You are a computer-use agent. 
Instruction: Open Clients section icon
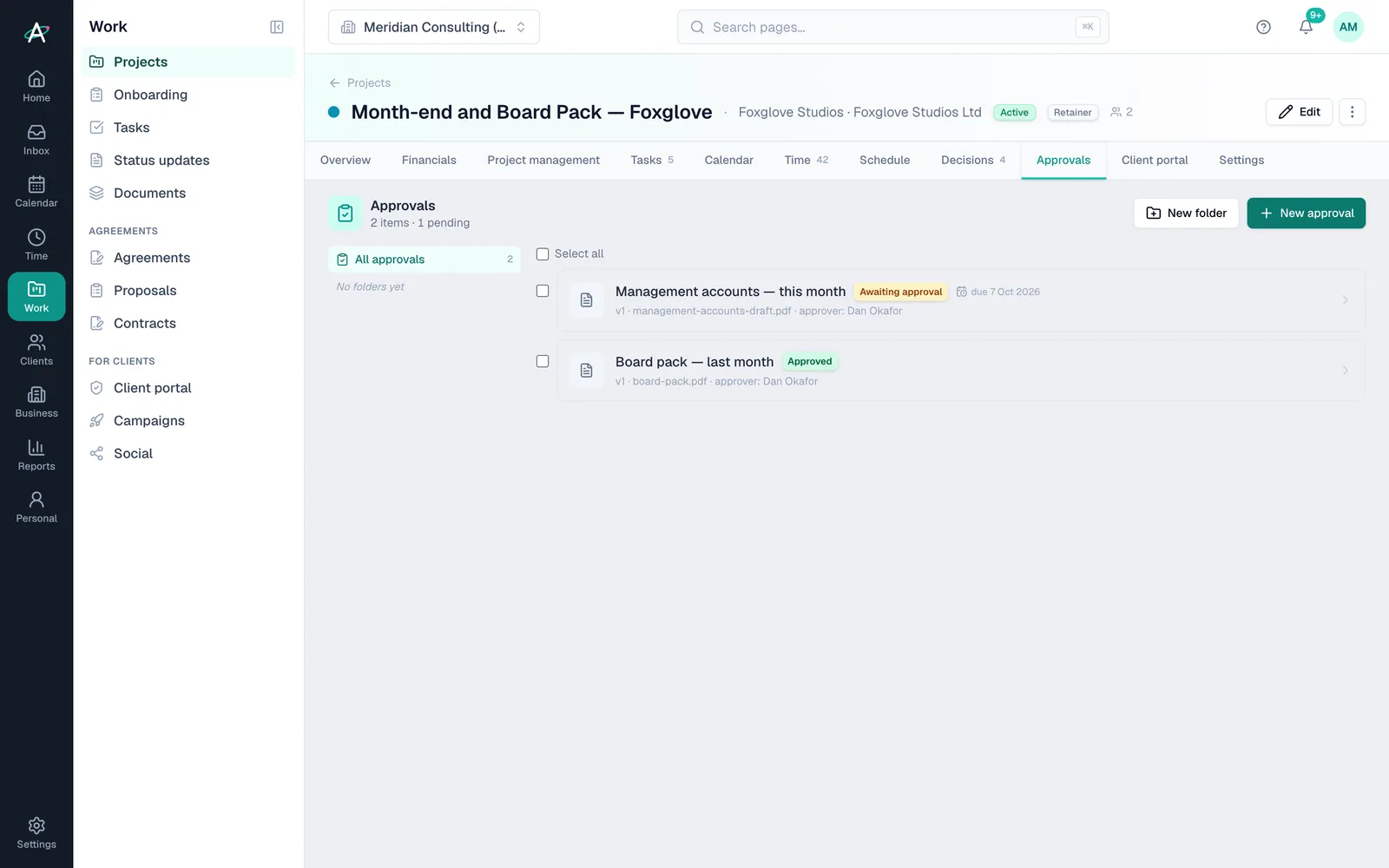click(x=36, y=350)
